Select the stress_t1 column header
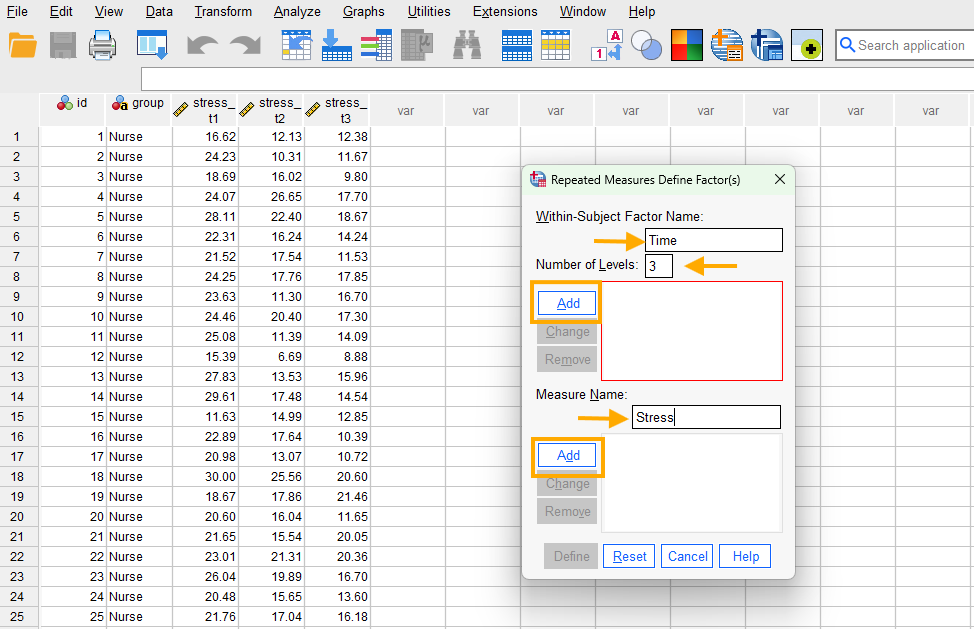 point(205,110)
